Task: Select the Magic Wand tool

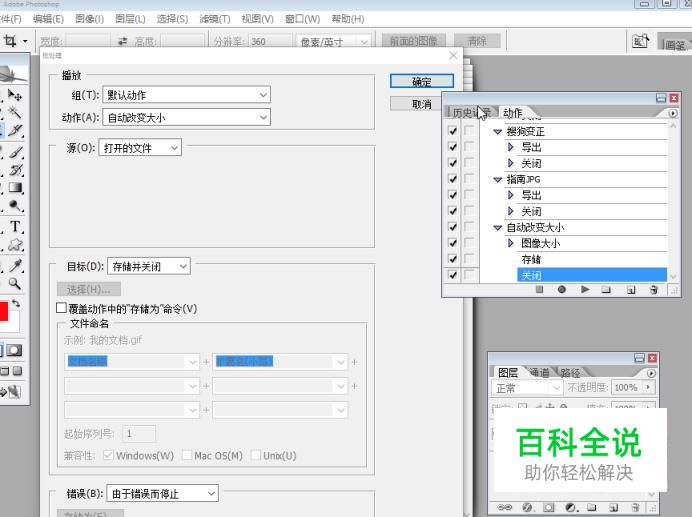Action: pos(15,113)
